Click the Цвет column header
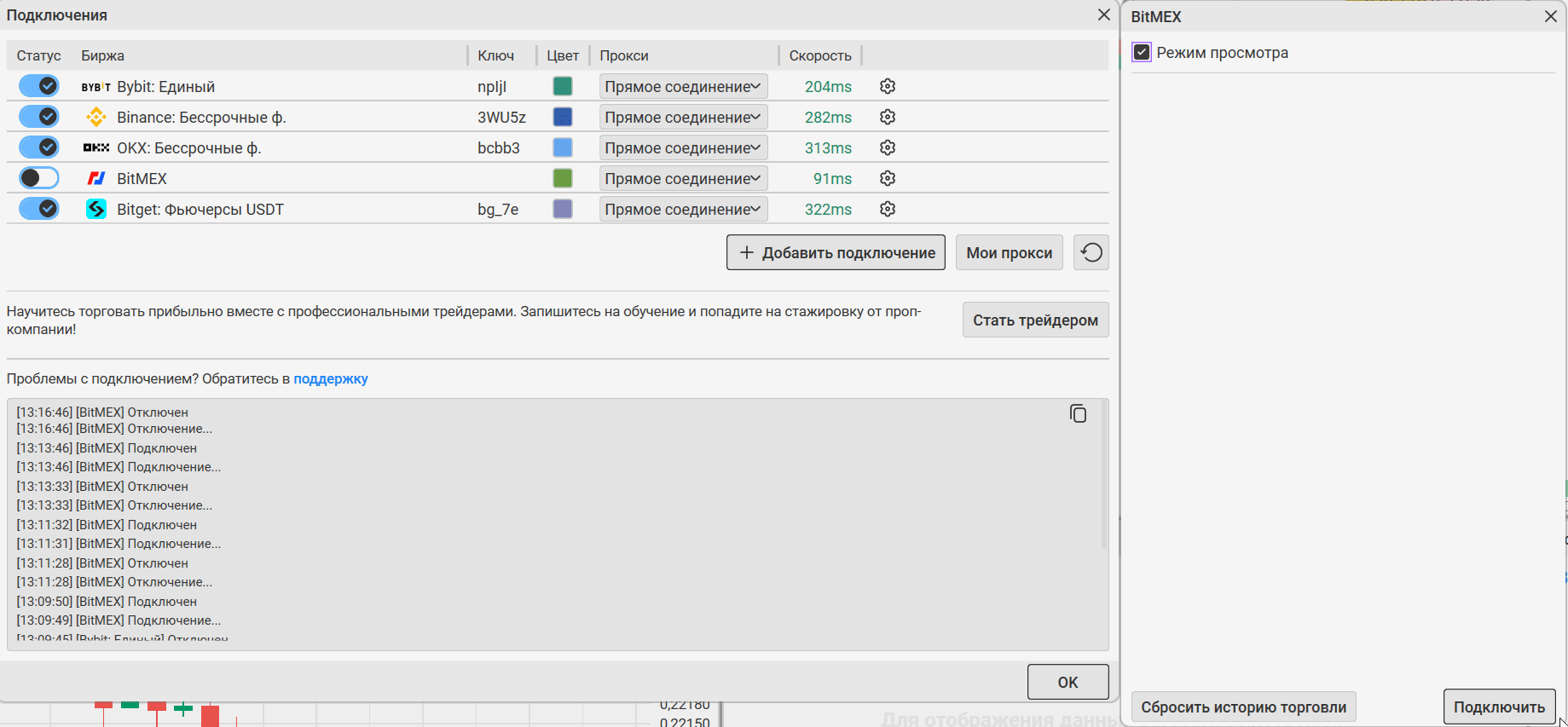This screenshot has height=727, width=1568. (563, 55)
